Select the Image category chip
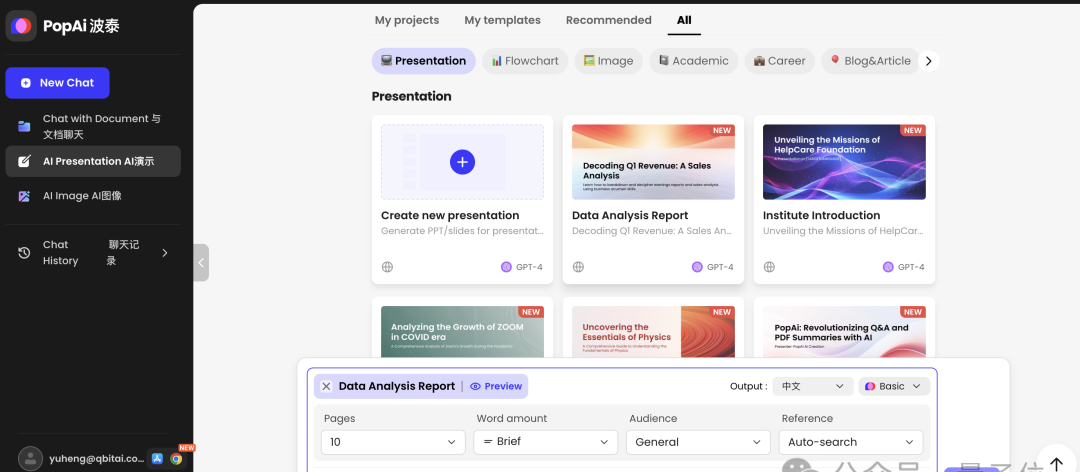Viewport: 1080px width, 472px height. click(x=608, y=61)
